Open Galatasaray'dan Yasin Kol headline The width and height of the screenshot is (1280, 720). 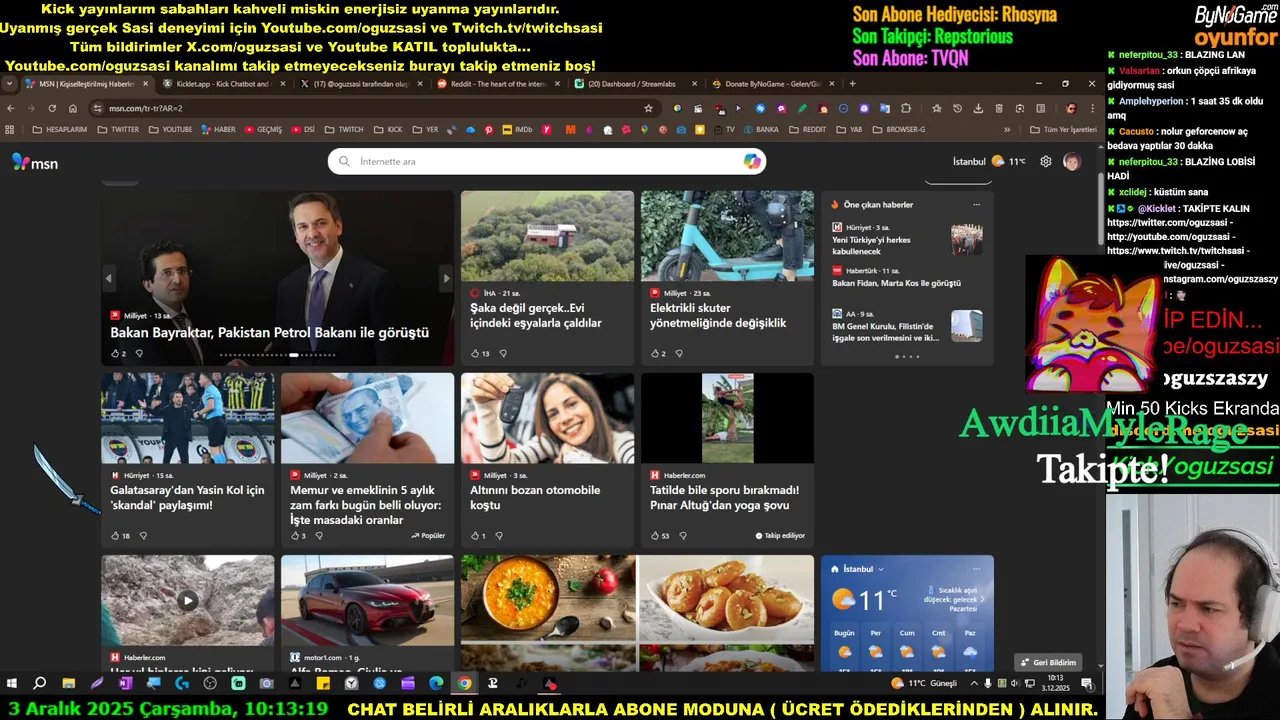pyautogui.click(x=187, y=498)
